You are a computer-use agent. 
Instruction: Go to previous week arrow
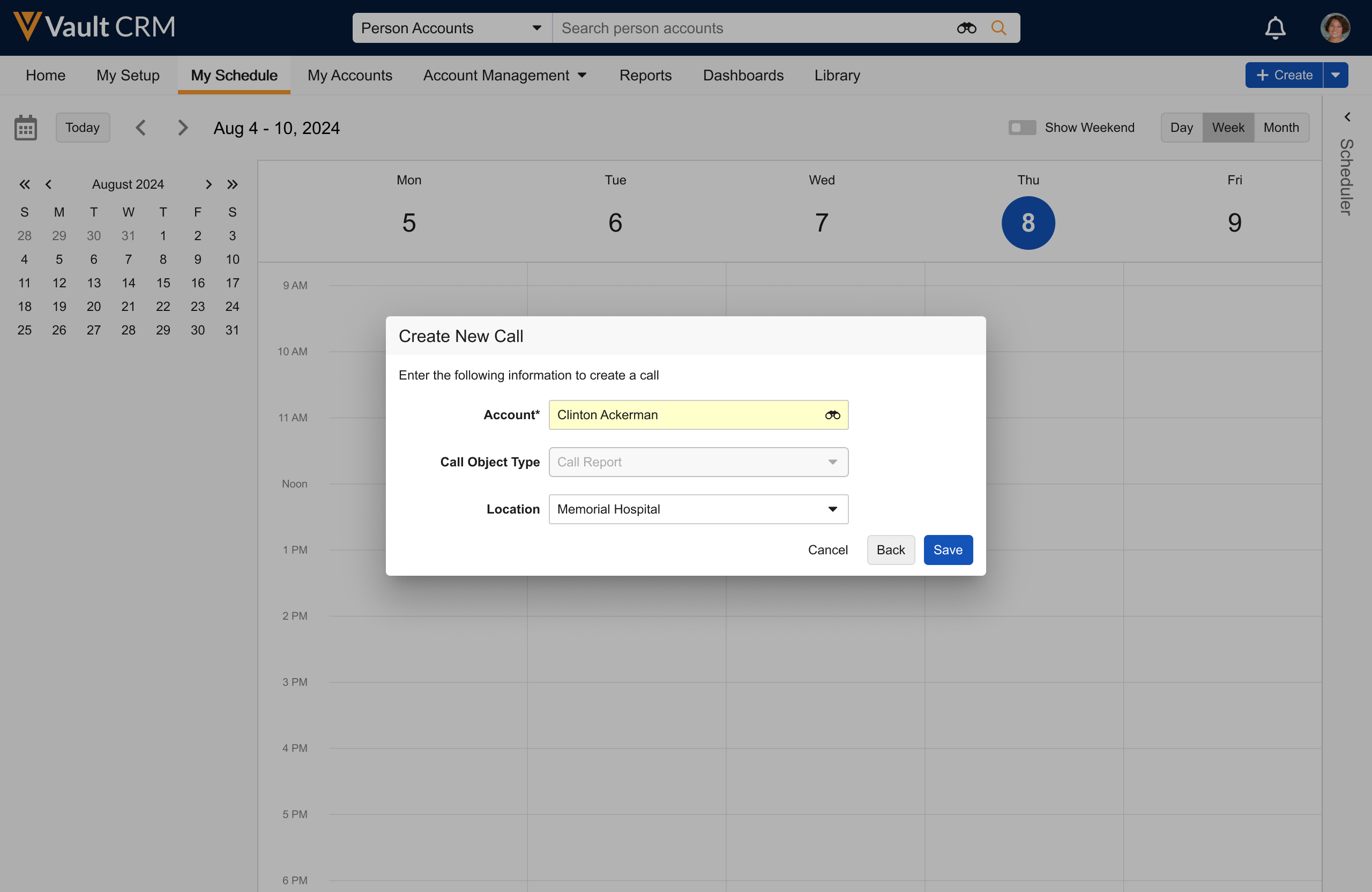[x=140, y=128]
